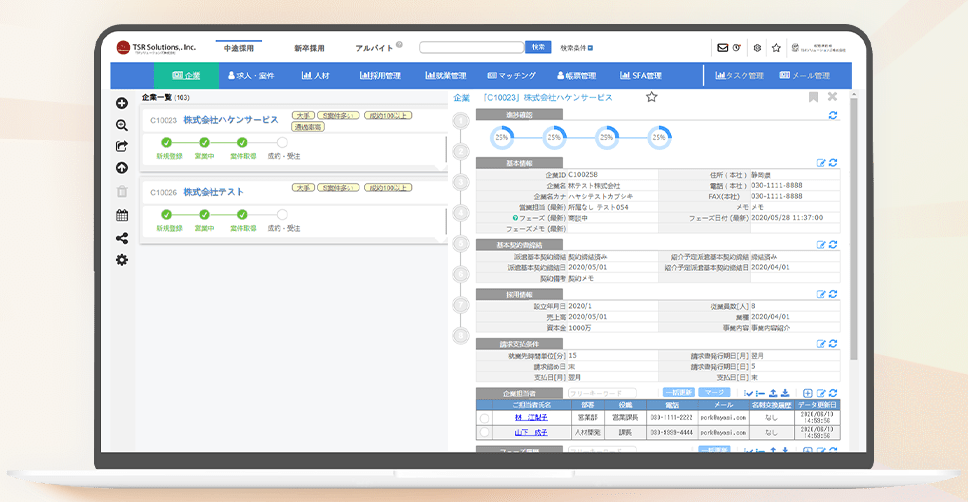The width and height of the screenshot is (968, 502).
Task: Select the radio button for 山下 成子
Action: point(485,432)
